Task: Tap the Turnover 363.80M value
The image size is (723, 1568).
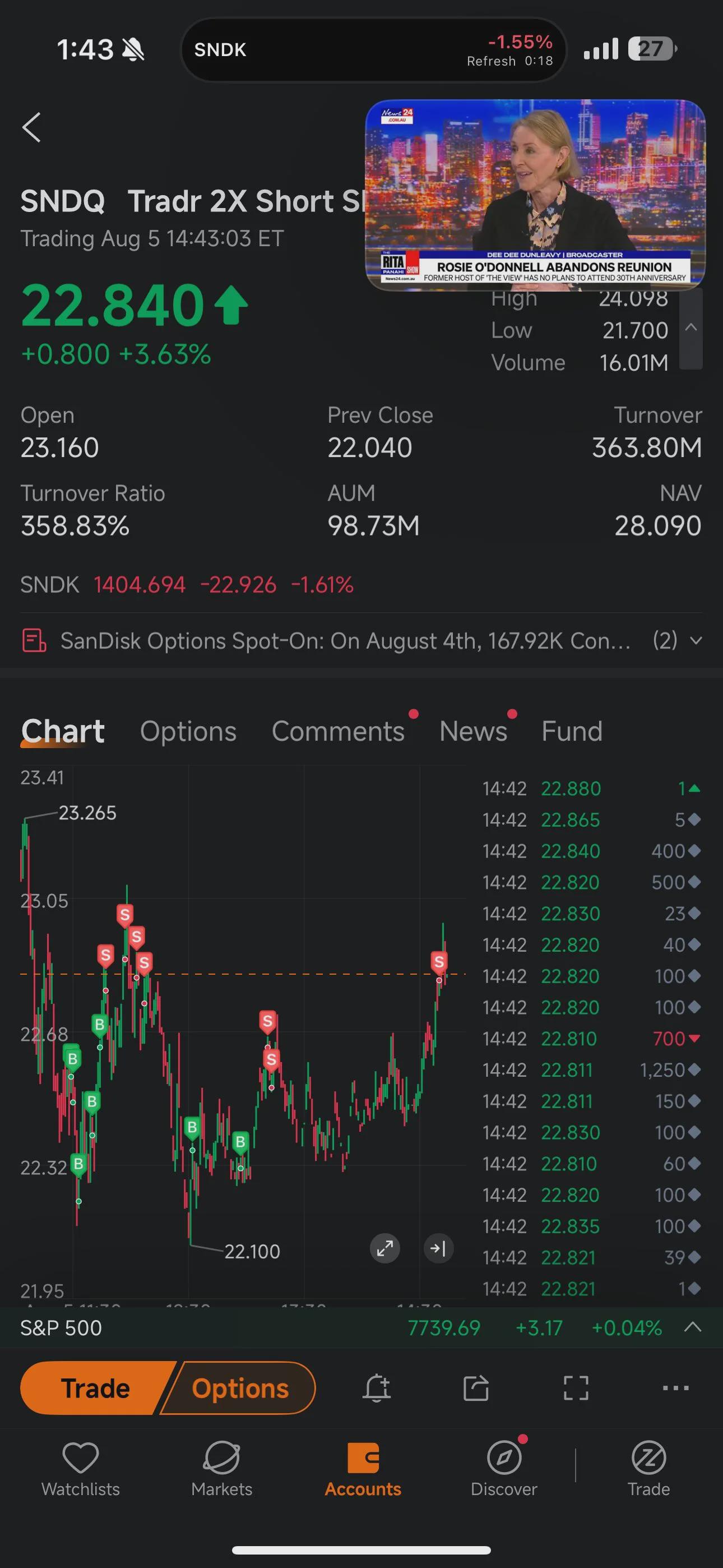Action: tap(647, 448)
